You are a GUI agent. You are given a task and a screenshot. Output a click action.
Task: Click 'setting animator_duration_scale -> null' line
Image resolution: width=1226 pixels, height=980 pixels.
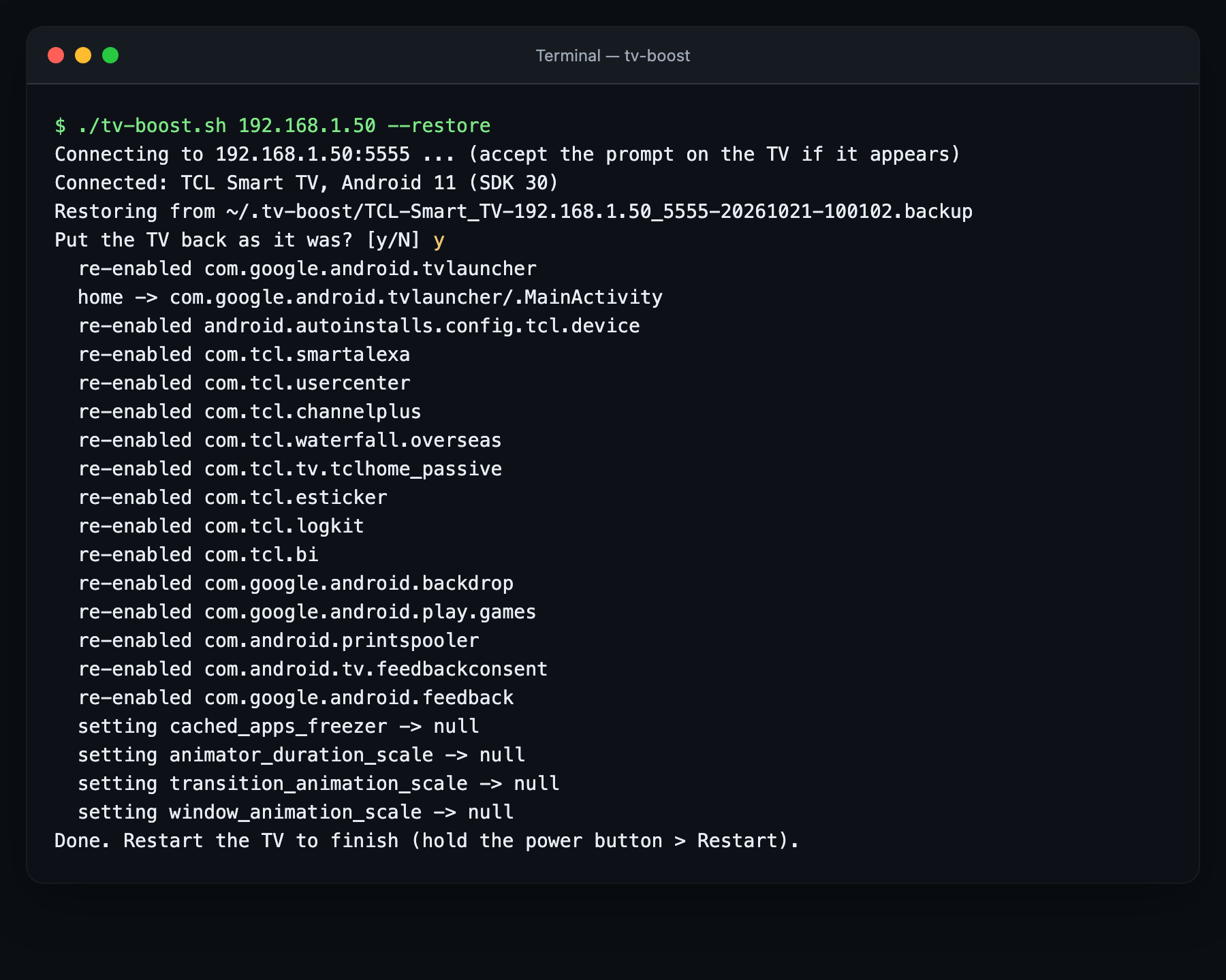click(301, 755)
